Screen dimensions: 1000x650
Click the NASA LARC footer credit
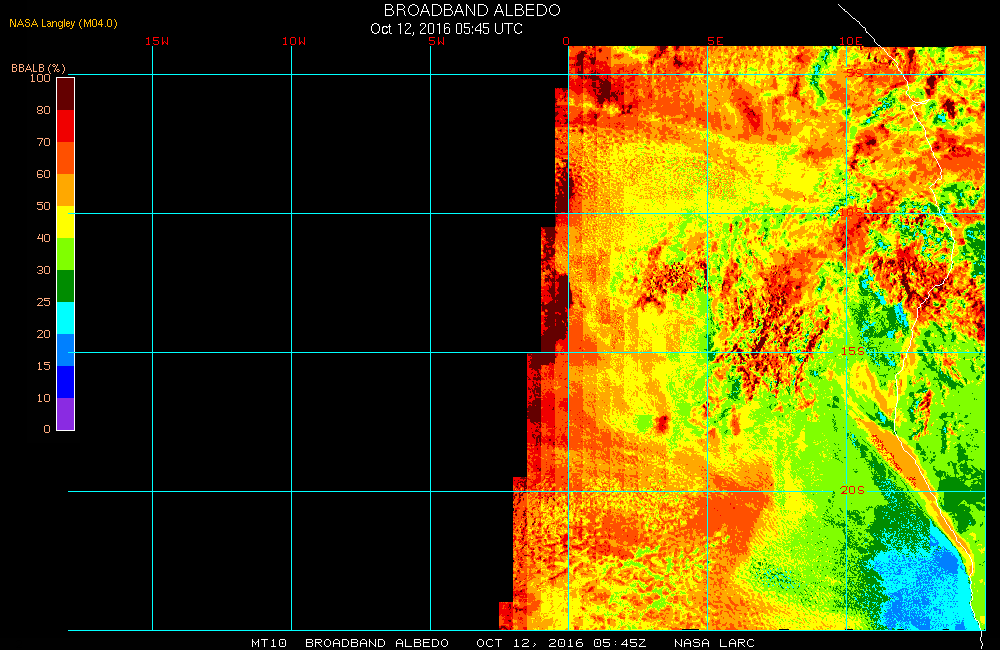[714, 643]
